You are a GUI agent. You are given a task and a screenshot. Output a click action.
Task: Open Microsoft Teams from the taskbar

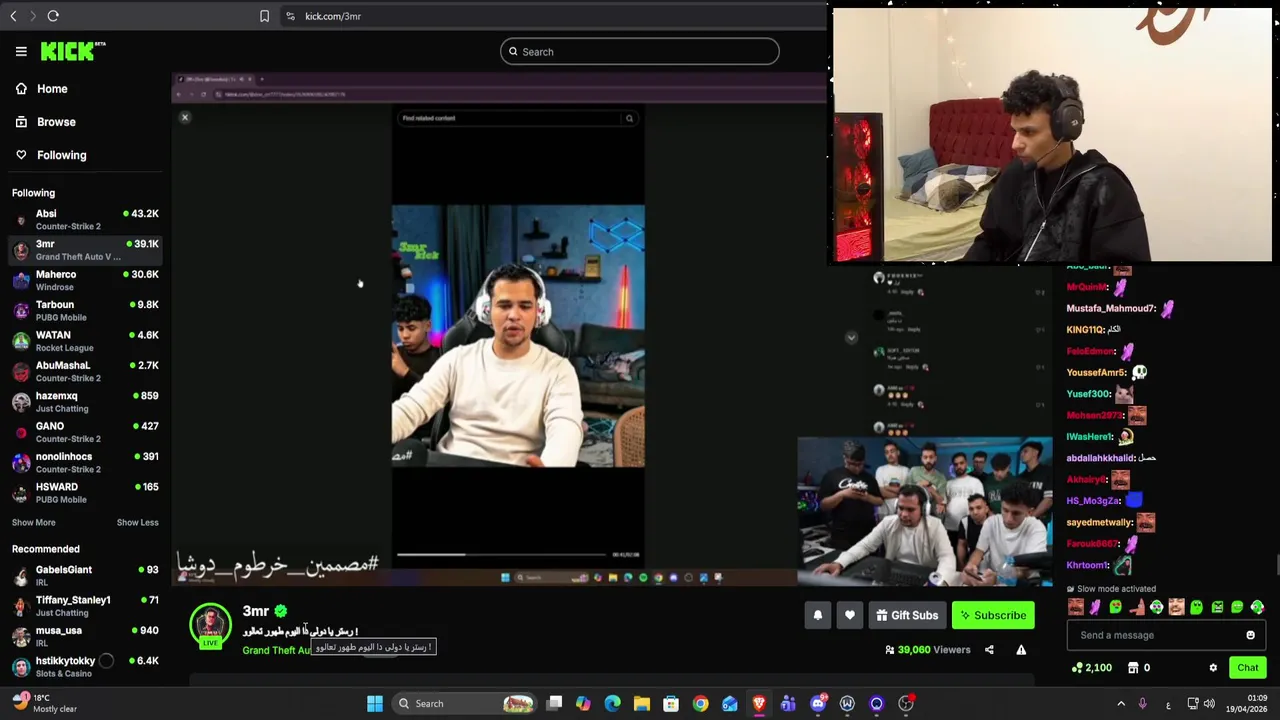(x=788, y=704)
